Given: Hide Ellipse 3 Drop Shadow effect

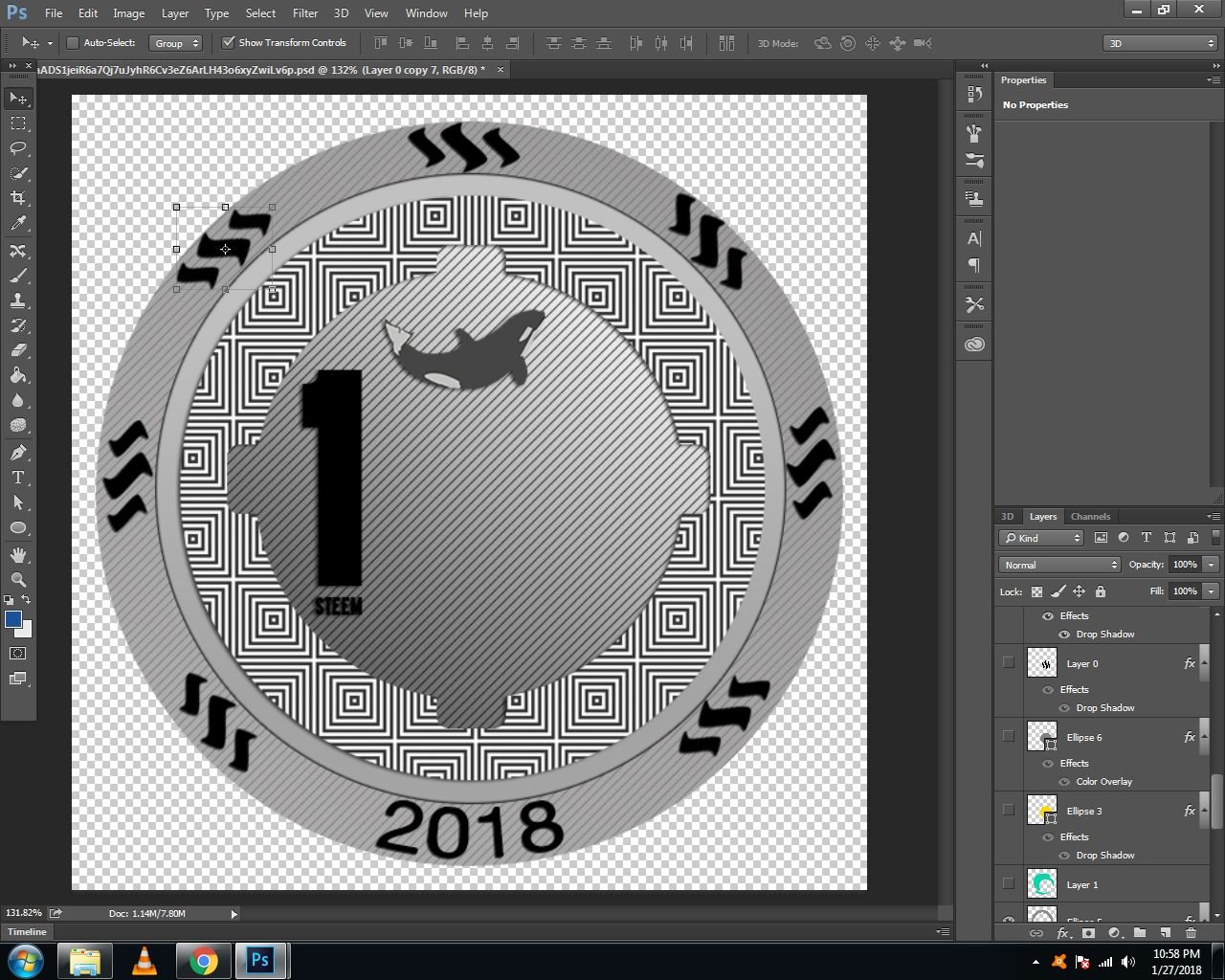Looking at the screenshot, I should [1064, 856].
